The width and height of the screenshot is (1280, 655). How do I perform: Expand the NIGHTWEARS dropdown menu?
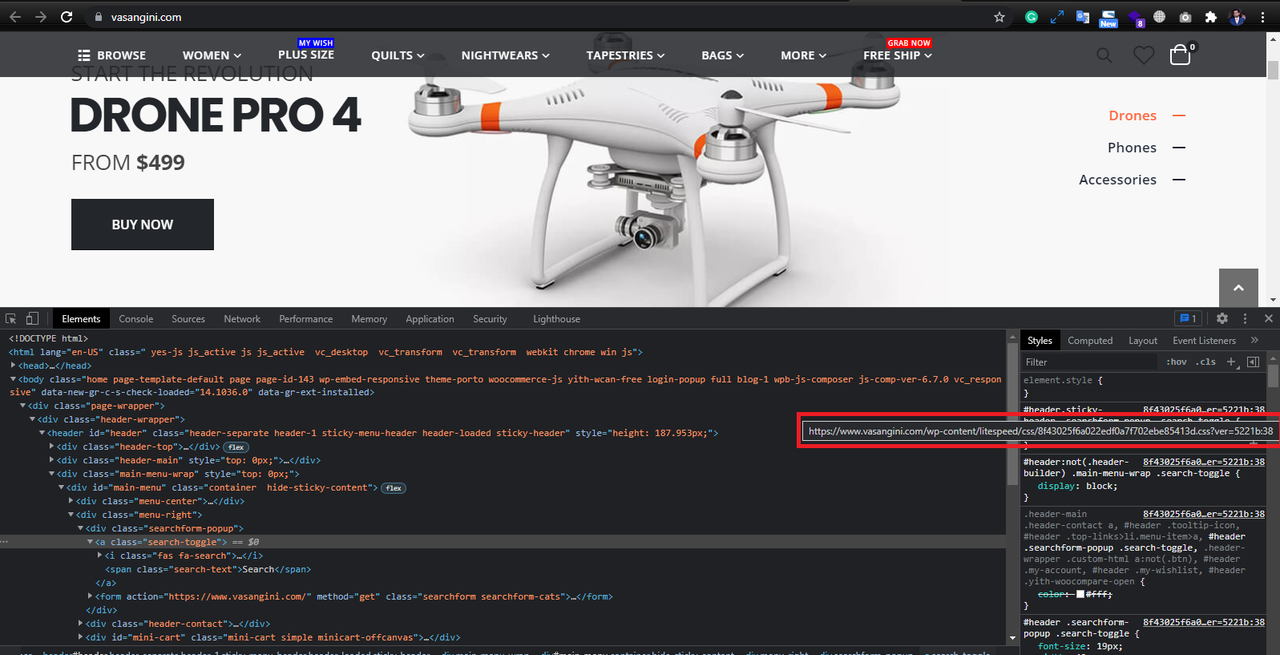coord(506,55)
